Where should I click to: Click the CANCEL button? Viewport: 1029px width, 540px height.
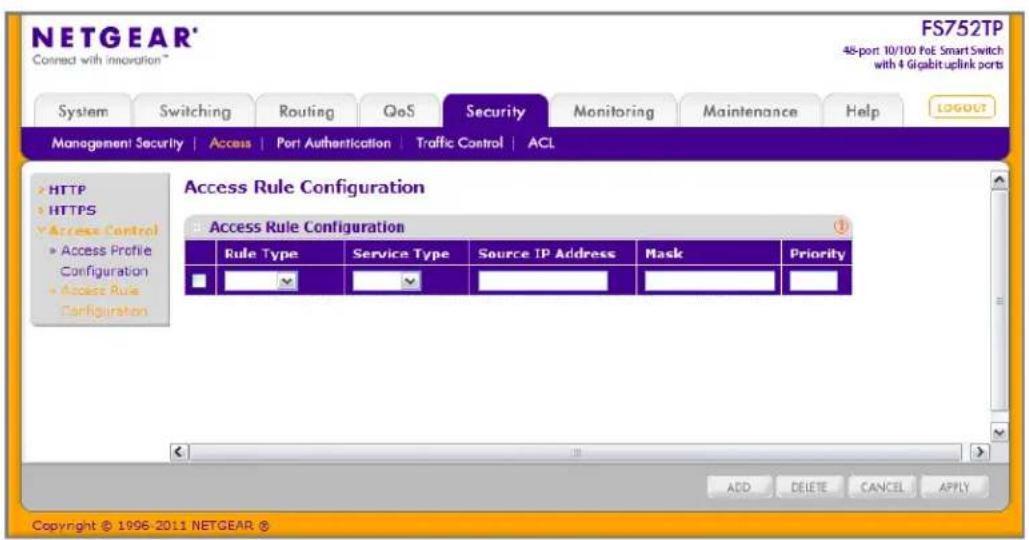click(882, 488)
